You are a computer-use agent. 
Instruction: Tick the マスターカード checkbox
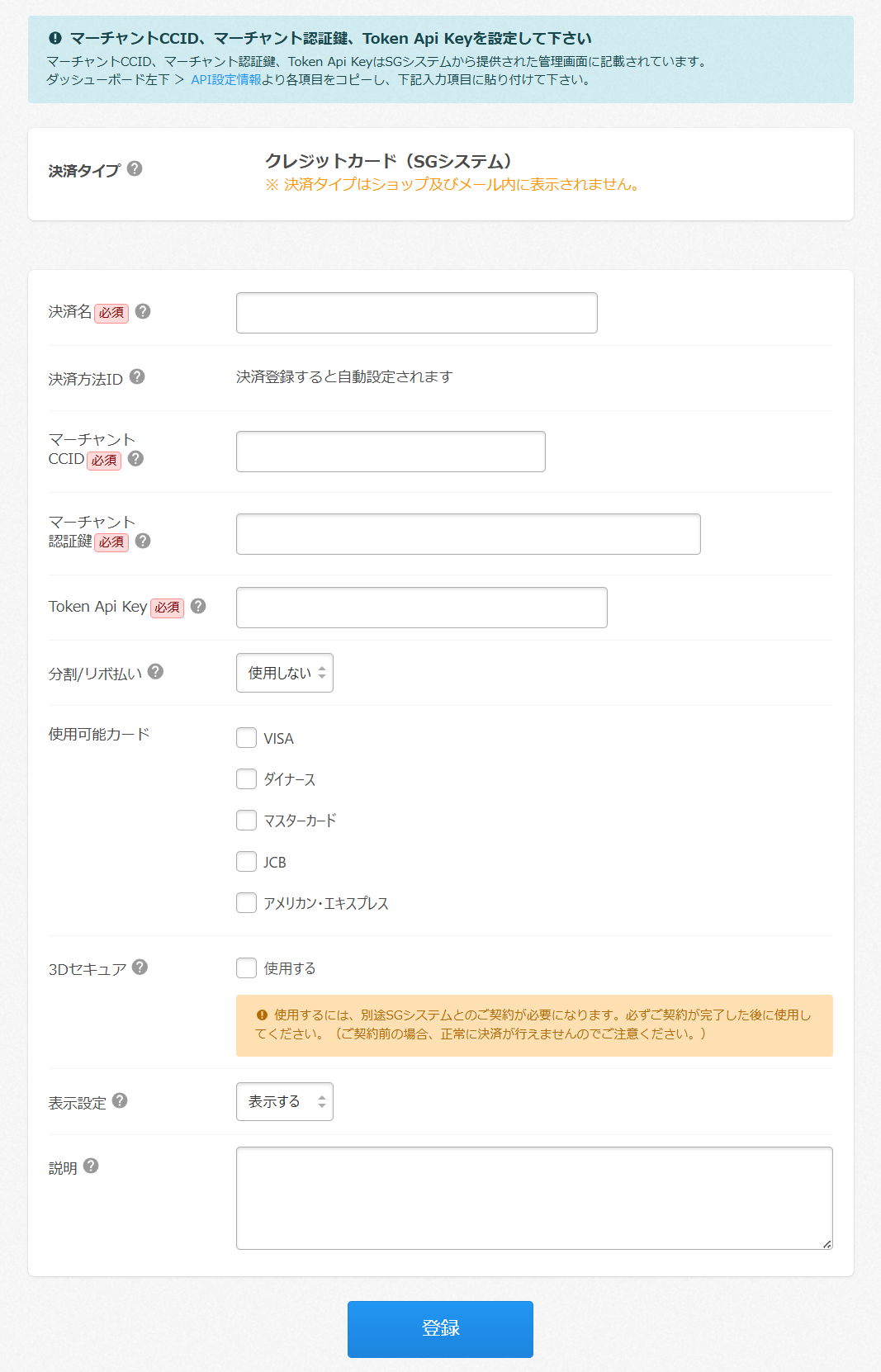246,821
